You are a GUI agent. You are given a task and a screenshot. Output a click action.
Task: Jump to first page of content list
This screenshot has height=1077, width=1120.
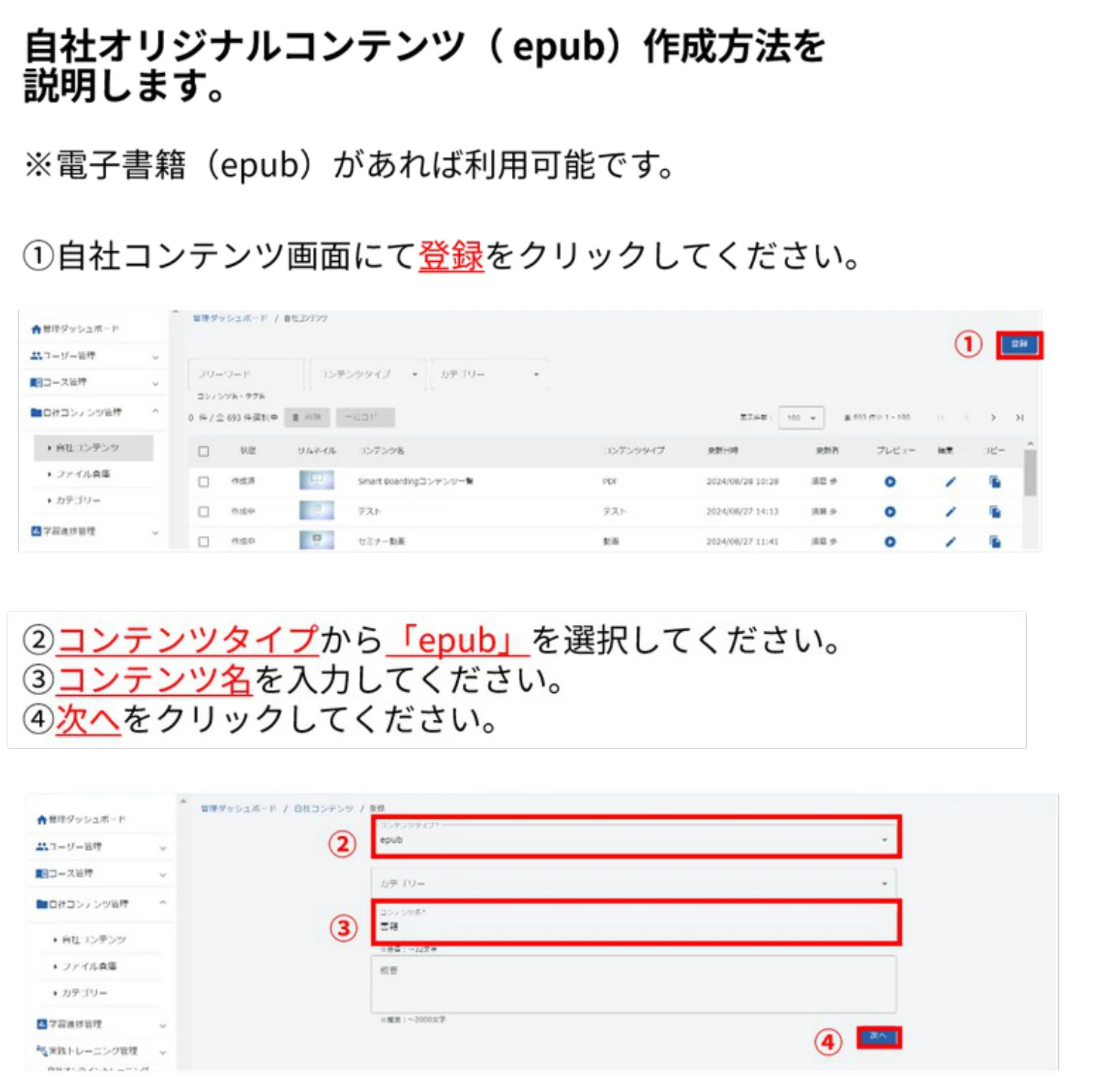(941, 417)
